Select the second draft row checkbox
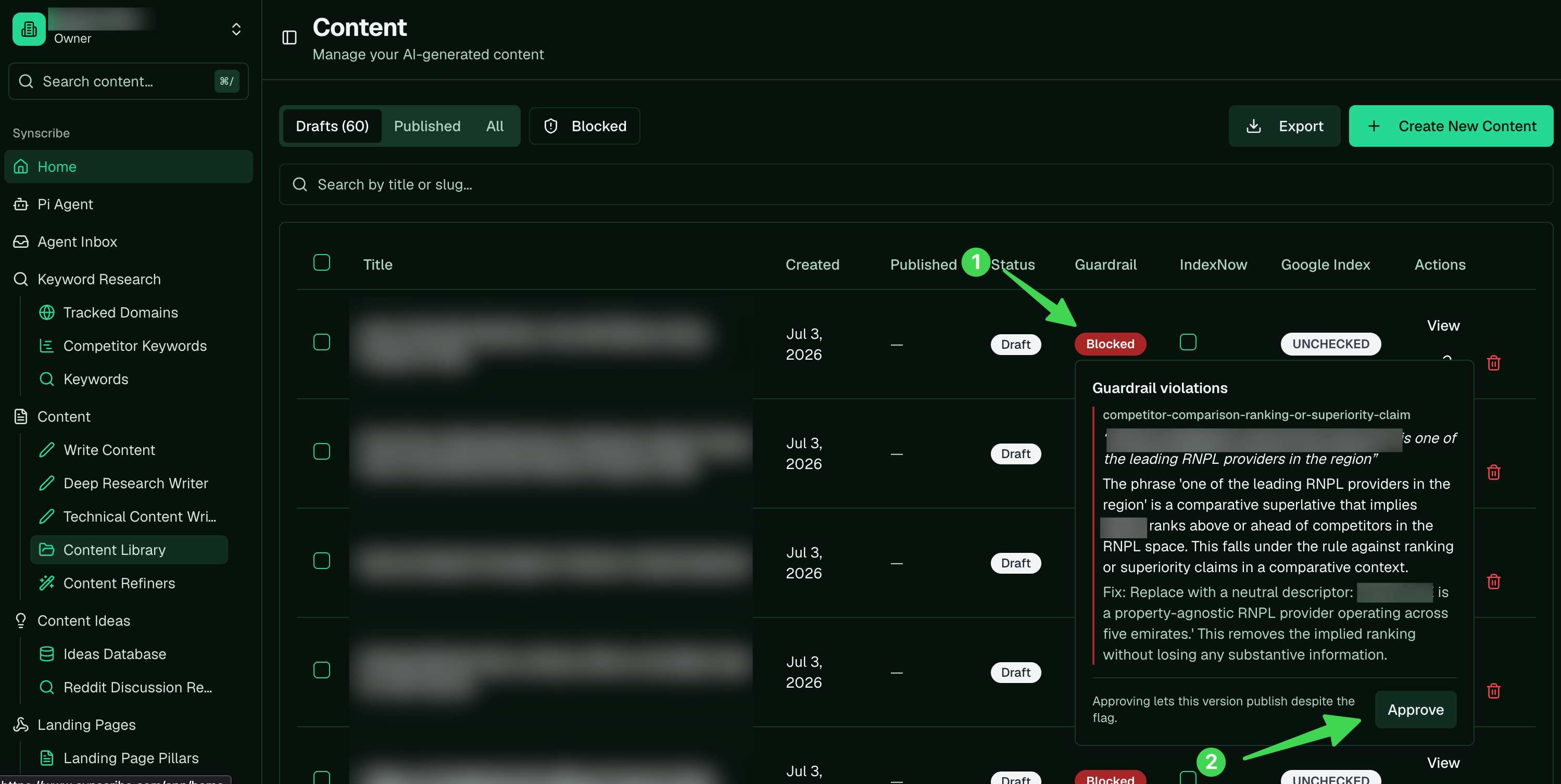Image resolution: width=1561 pixels, height=784 pixels. [x=322, y=452]
